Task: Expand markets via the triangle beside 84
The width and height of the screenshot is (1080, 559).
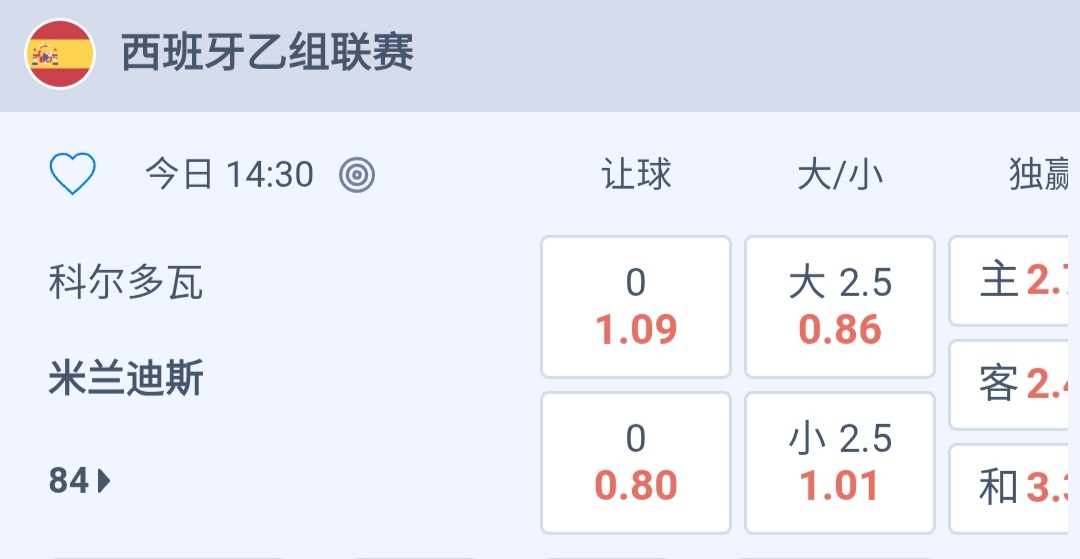Action: coord(105,481)
